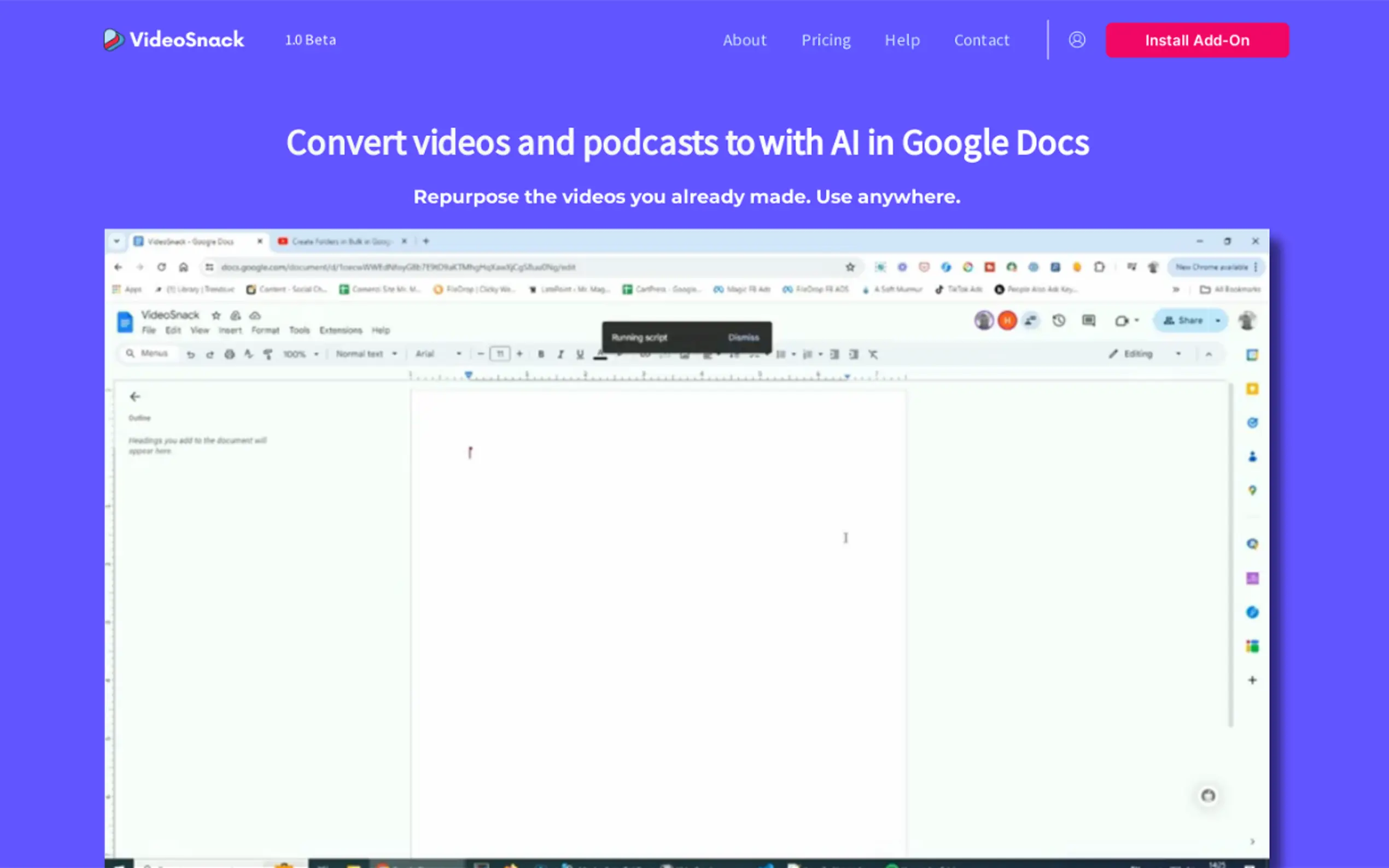
Task: Toggle italic formatting in Docs toolbar
Action: [x=561, y=354]
